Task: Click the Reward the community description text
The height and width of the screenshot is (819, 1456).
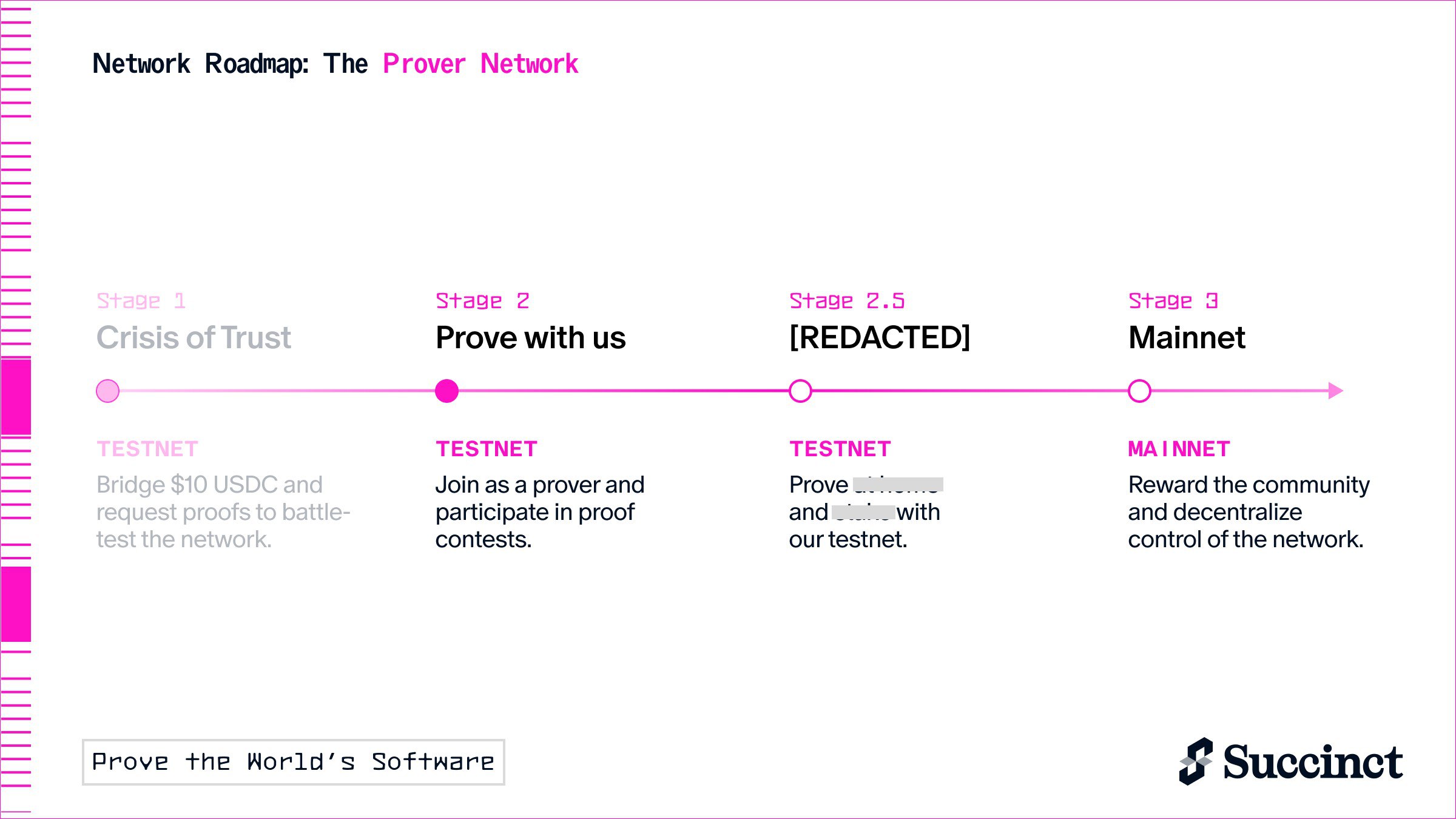Action: point(1249,512)
